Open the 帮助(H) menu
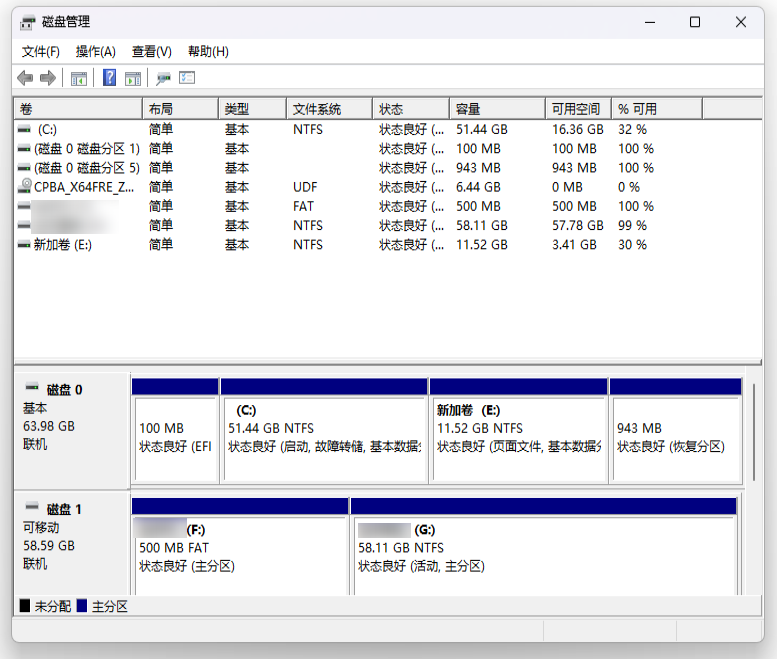 [x=208, y=52]
